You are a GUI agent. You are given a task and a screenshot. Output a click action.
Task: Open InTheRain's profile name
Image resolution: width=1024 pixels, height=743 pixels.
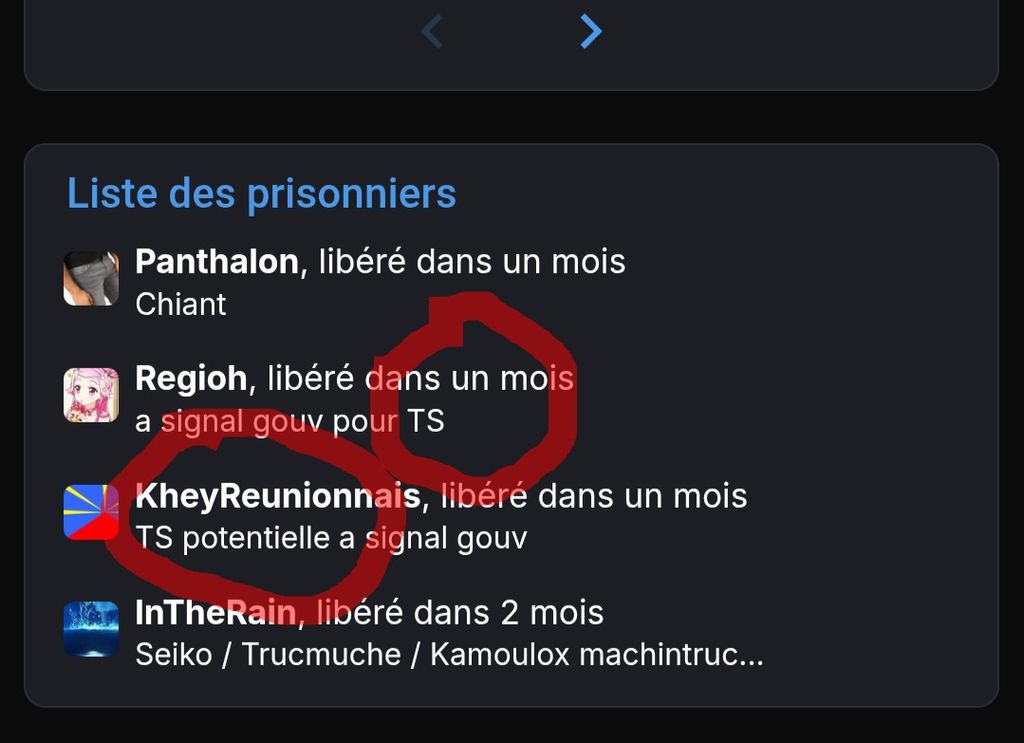[x=216, y=613]
